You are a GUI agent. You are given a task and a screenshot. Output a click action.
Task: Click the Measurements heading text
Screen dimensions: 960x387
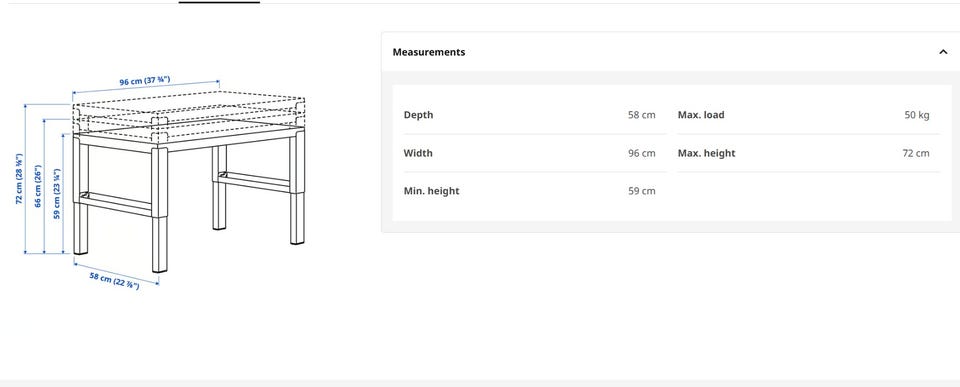(x=429, y=52)
